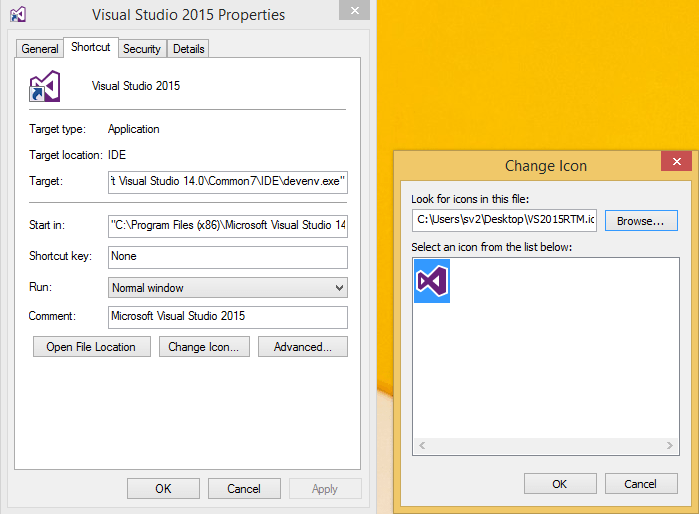
Task: Switch to the General tab
Action: pyautogui.click(x=40, y=49)
